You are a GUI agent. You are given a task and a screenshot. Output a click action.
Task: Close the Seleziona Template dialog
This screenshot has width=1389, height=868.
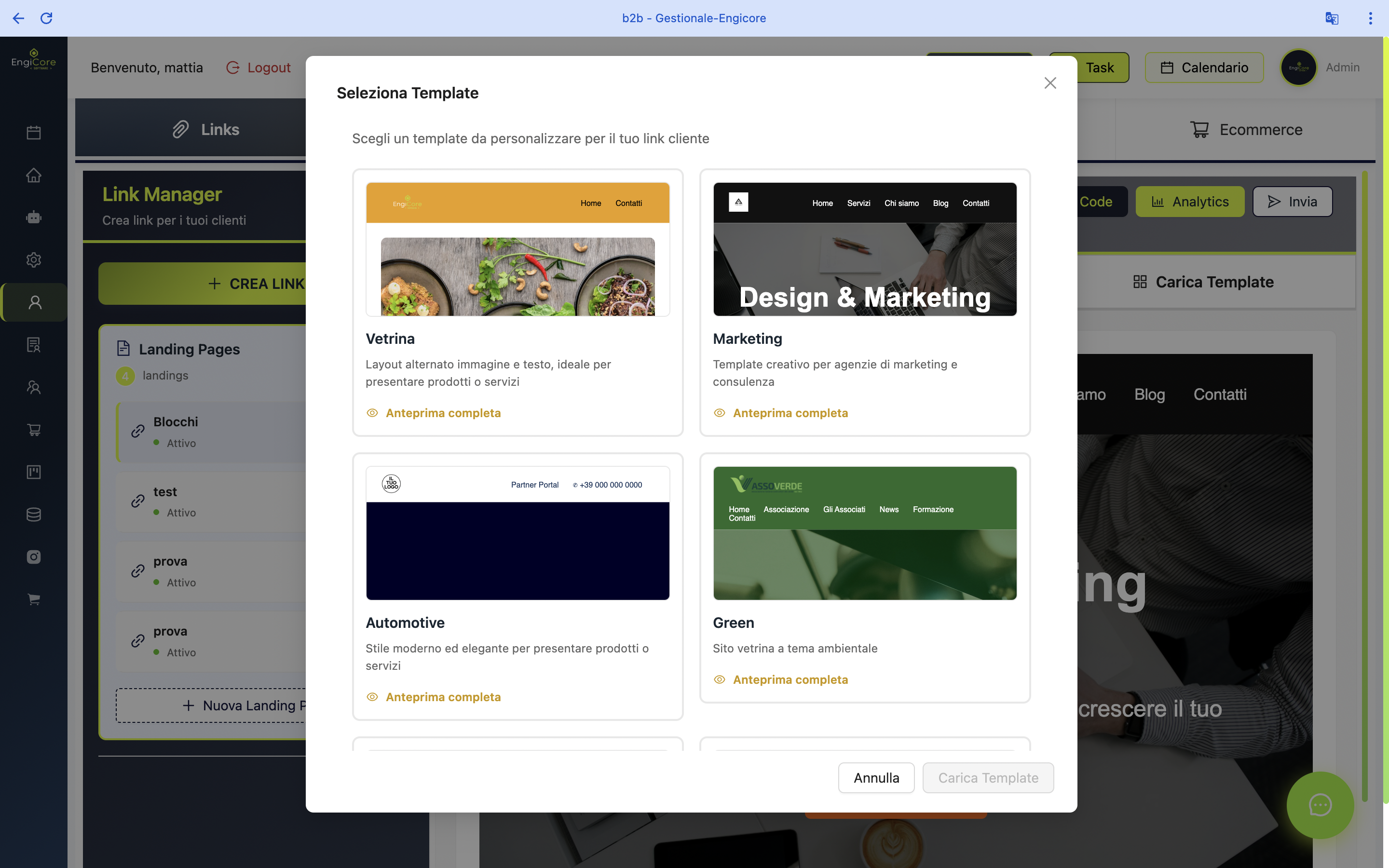click(x=1050, y=83)
